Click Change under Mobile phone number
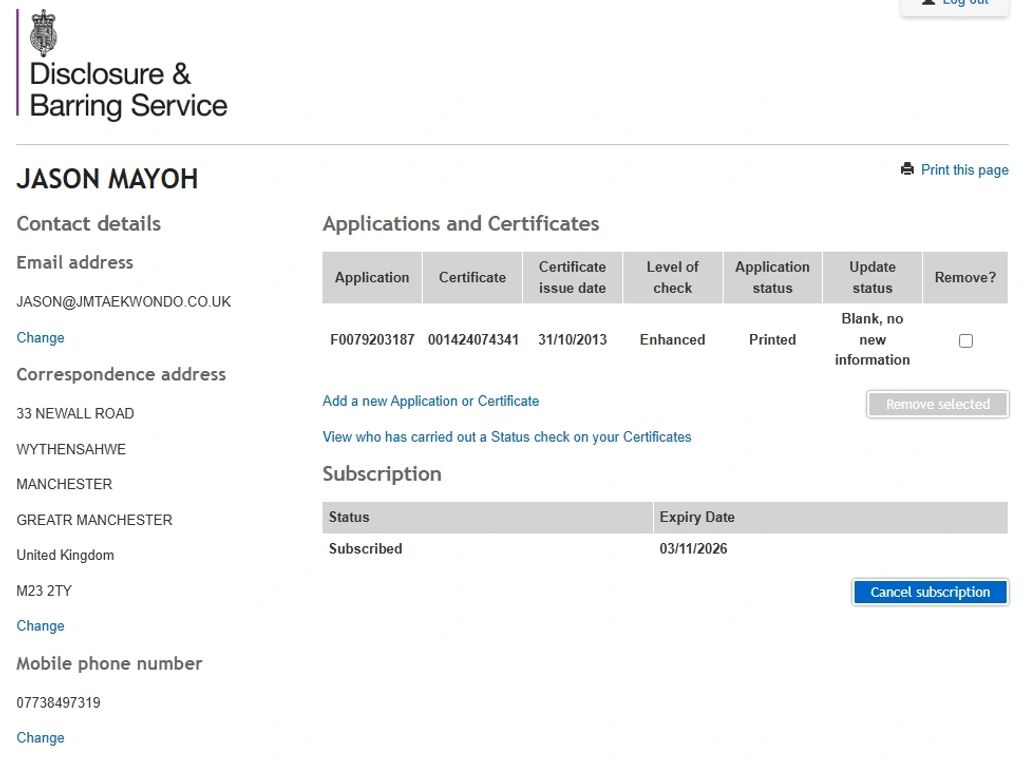1023x761 pixels. (x=40, y=738)
